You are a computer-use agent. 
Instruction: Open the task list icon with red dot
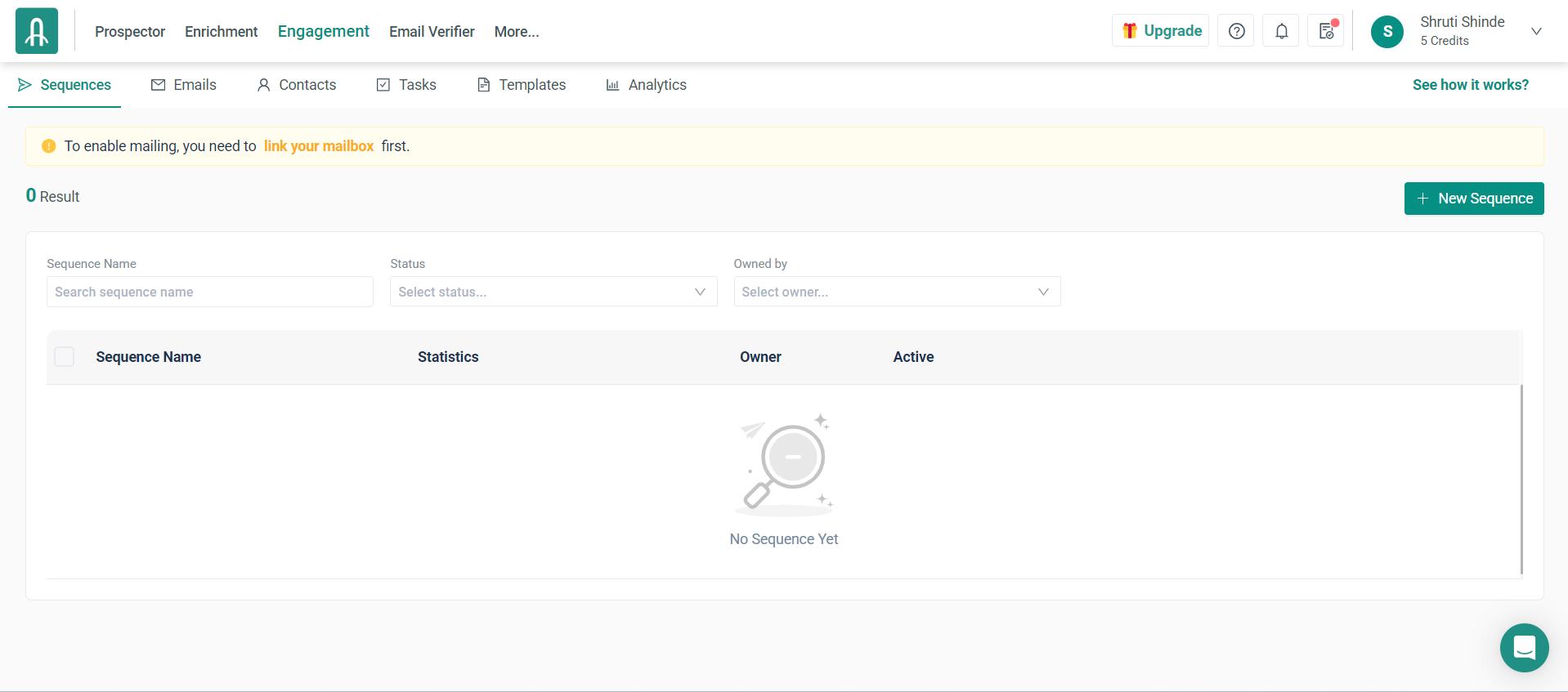point(1326,31)
